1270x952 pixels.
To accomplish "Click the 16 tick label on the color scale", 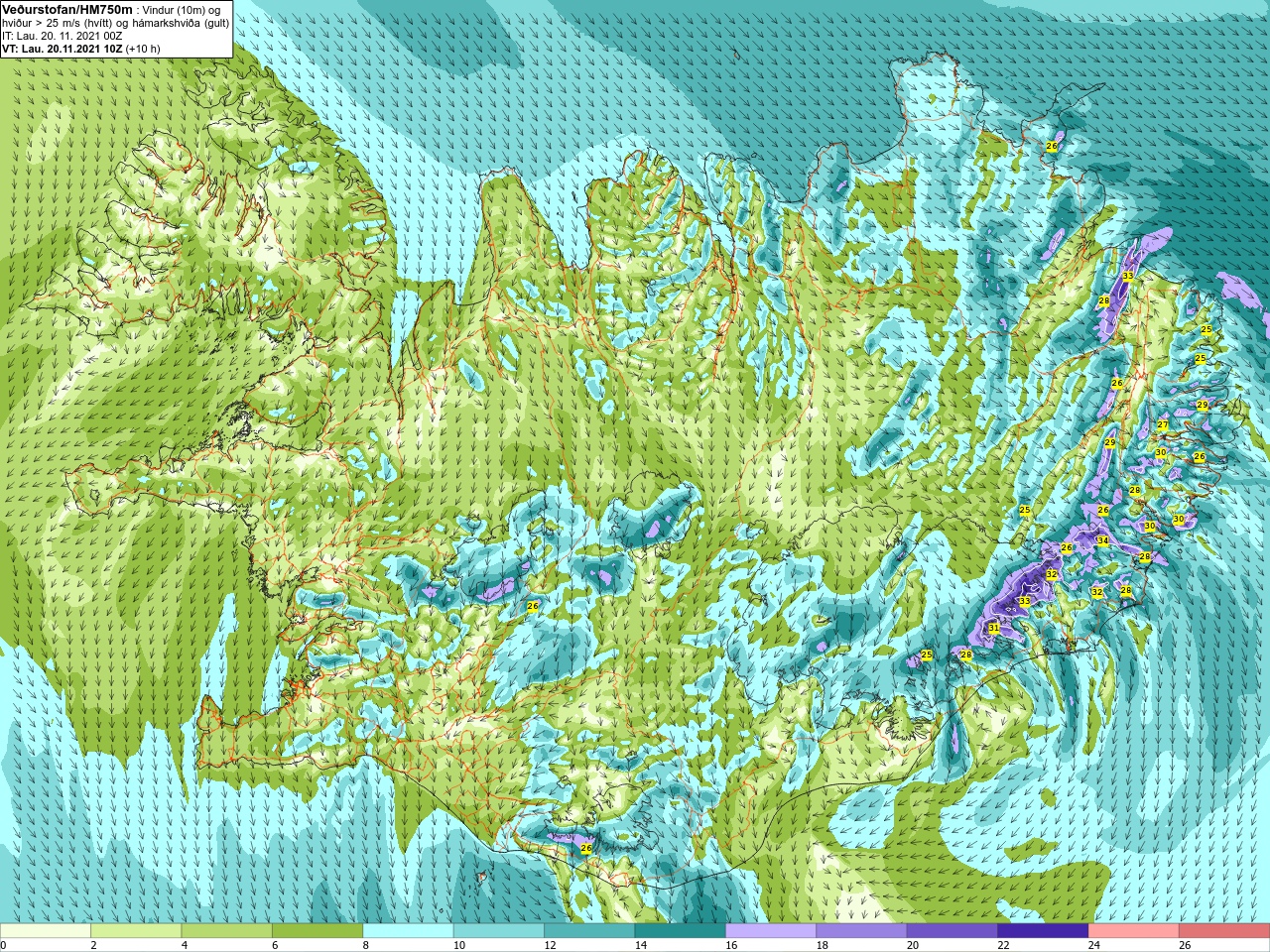I will pyautogui.click(x=731, y=945).
